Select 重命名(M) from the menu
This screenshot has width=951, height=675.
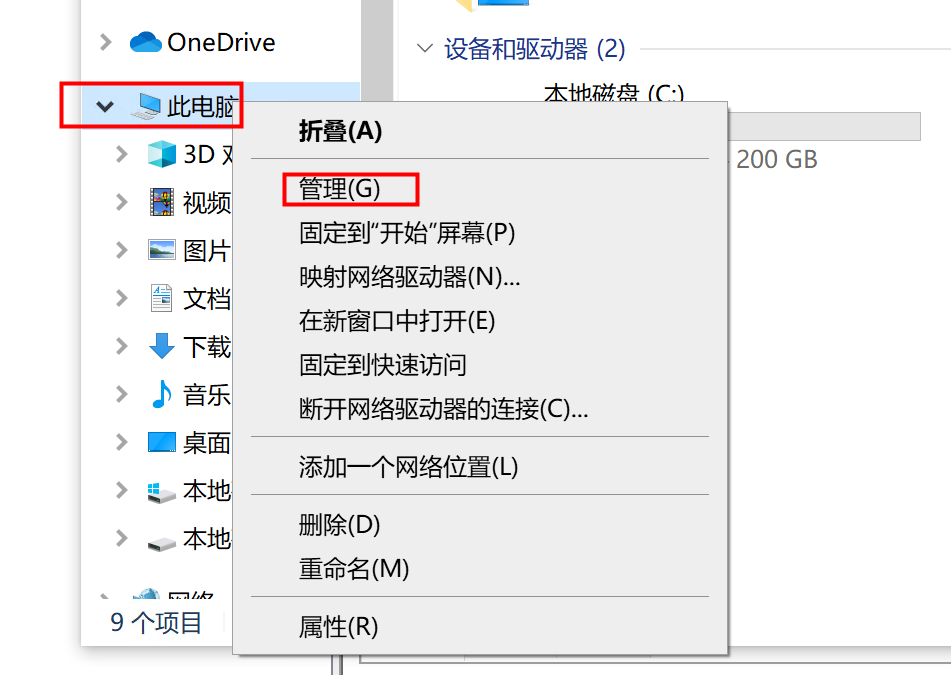click(354, 569)
